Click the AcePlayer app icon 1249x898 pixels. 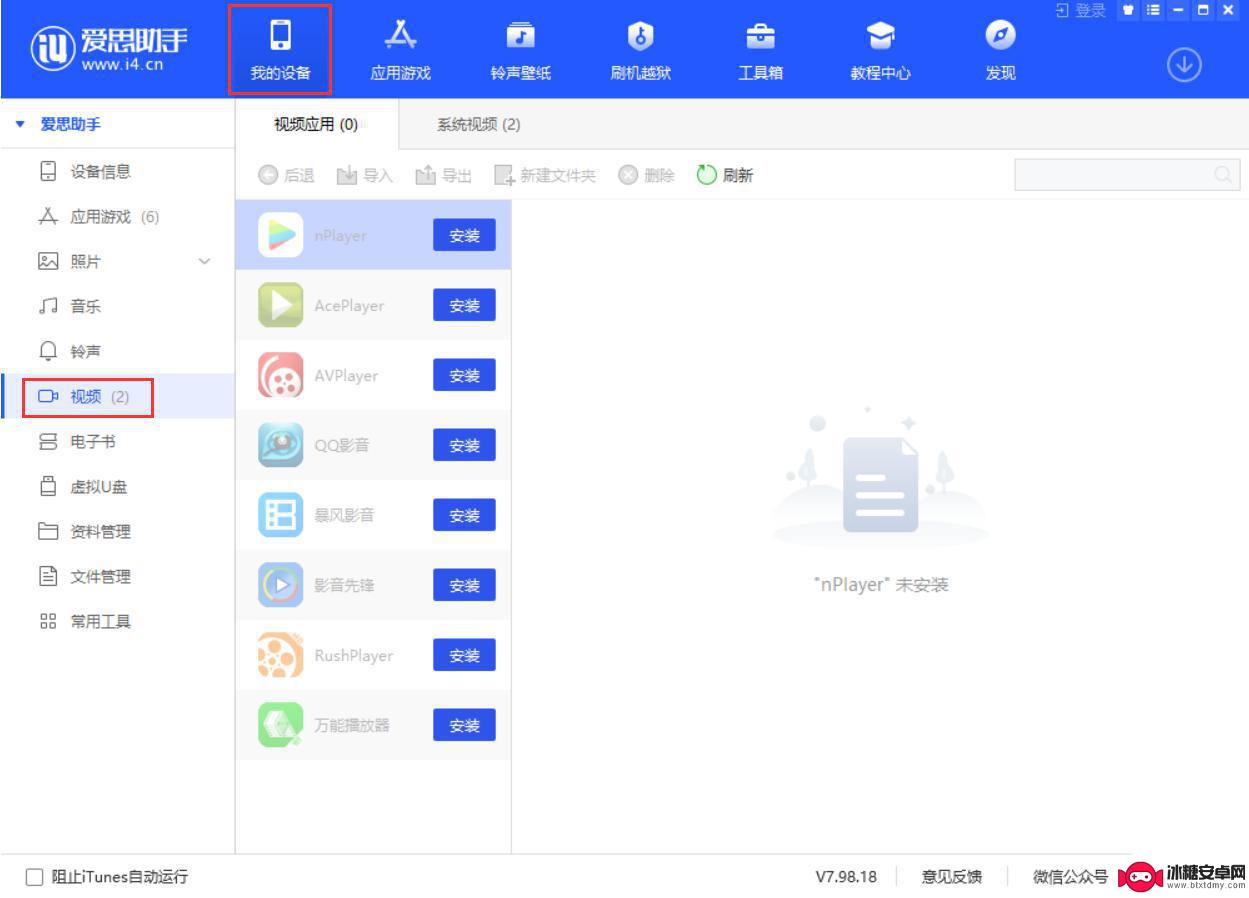coord(280,306)
